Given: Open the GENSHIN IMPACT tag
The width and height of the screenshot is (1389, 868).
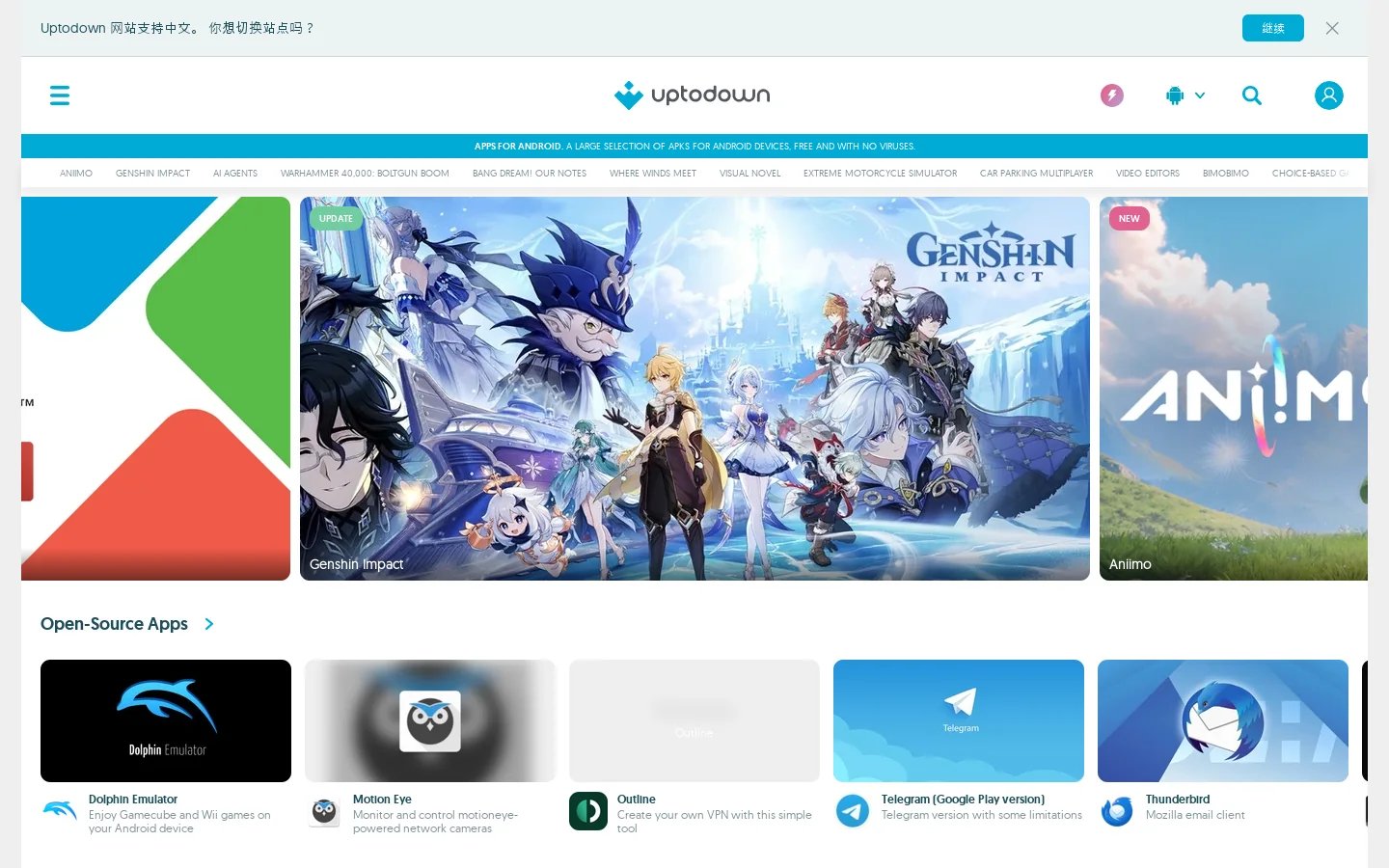Looking at the screenshot, I should (x=152, y=174).
